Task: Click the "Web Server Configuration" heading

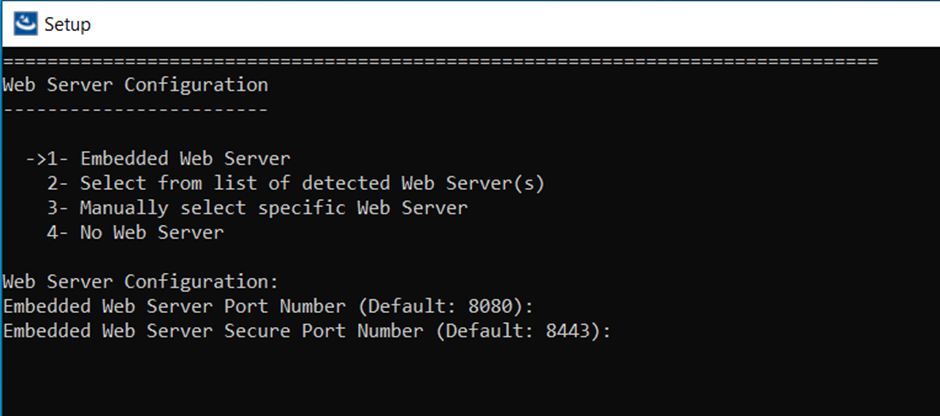Action: 135,85
